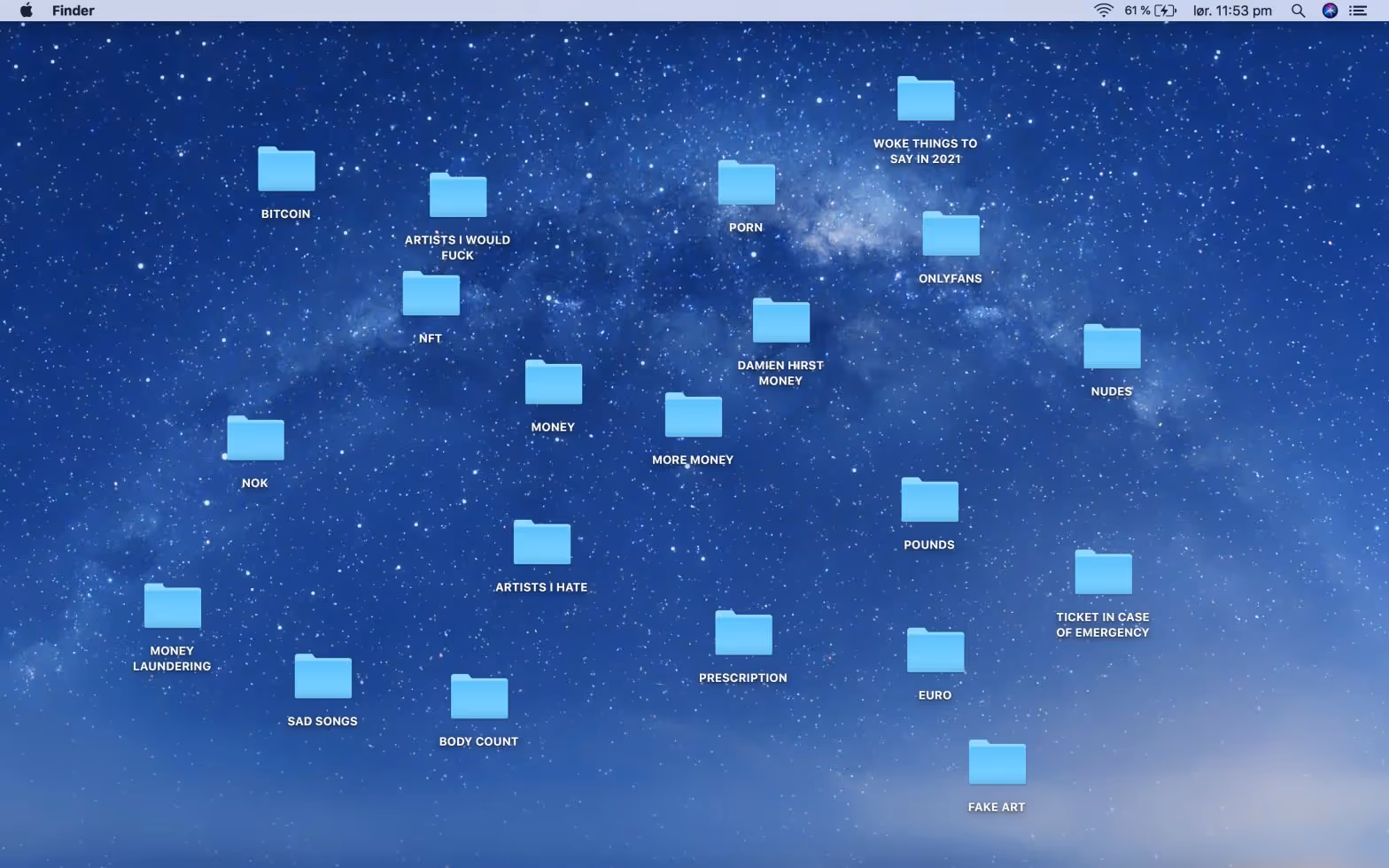Select the ARTISTS I HATE folder
The width and height of the screenshot is (1389, 868).
[x=541, y=543]
